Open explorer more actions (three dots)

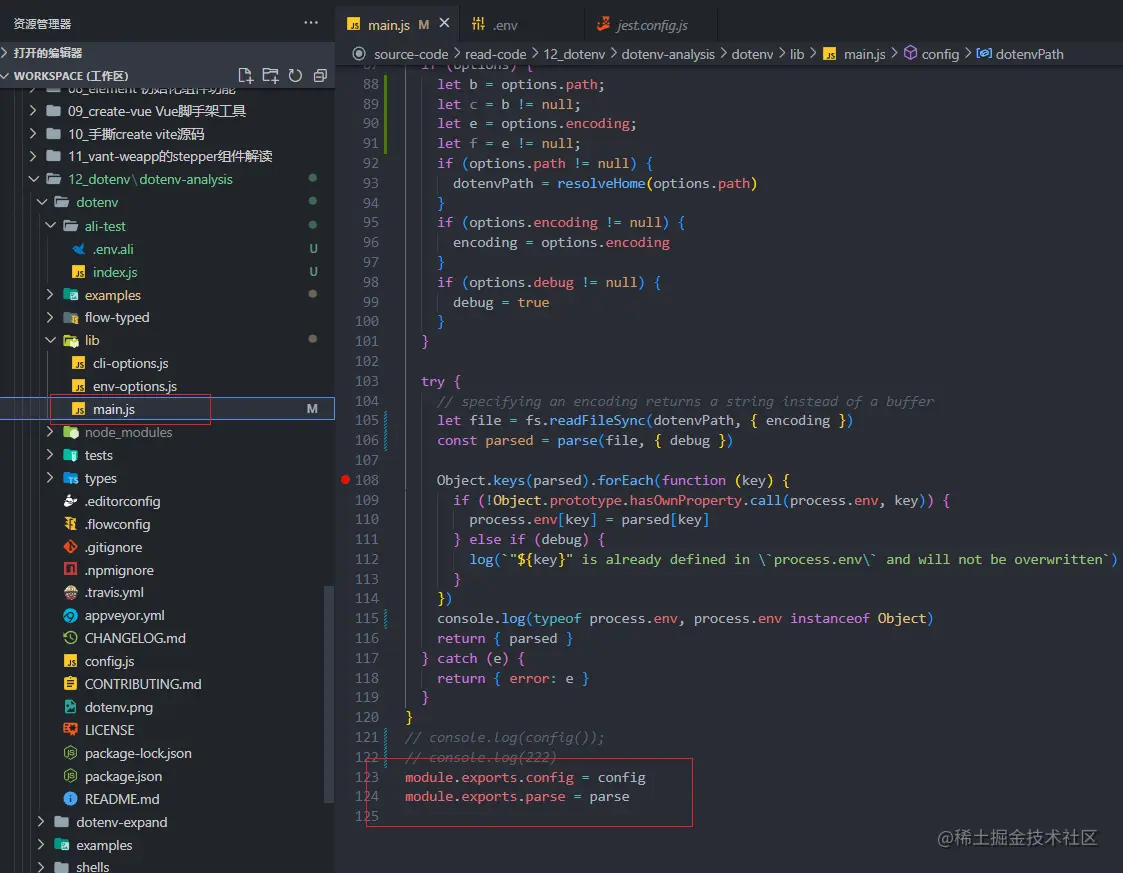coord(311,23)
